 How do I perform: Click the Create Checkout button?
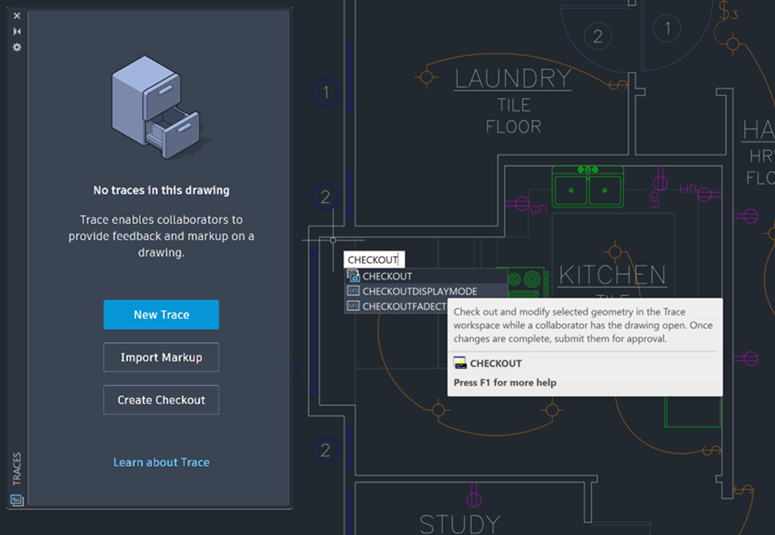161,400
